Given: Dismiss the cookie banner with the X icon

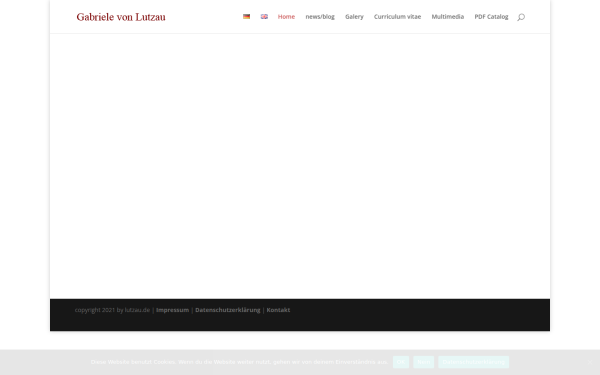Looking at the screenshot, I should click(590, 362).
